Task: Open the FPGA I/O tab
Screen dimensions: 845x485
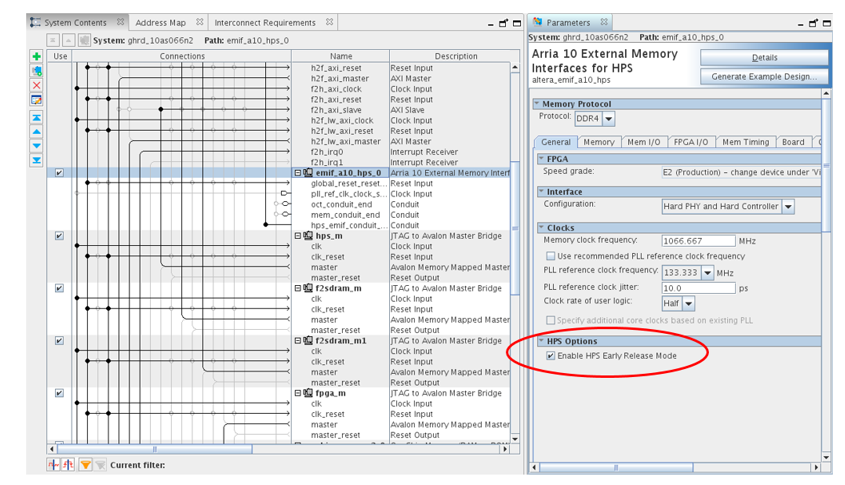Action: tap(691, 142)
